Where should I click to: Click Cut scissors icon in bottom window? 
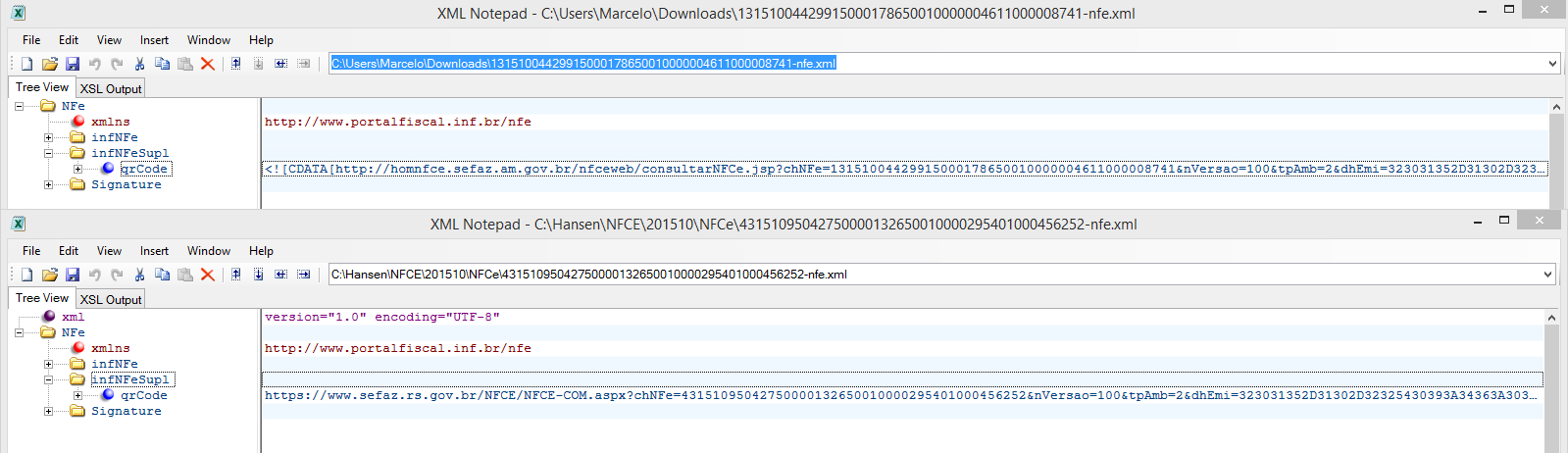click(x=140, y=275)
